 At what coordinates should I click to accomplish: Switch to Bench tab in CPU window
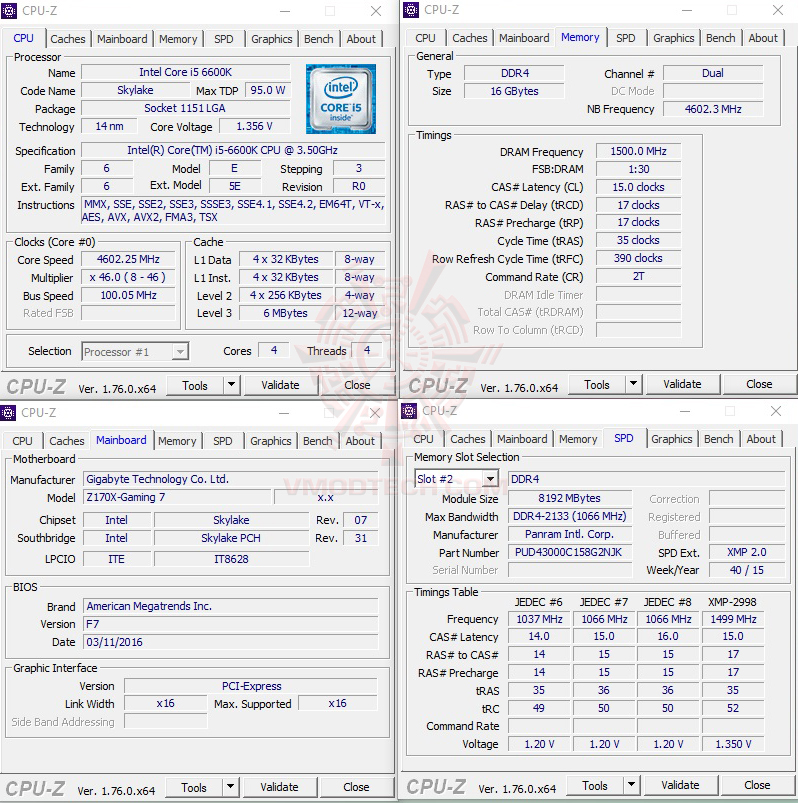319,39
